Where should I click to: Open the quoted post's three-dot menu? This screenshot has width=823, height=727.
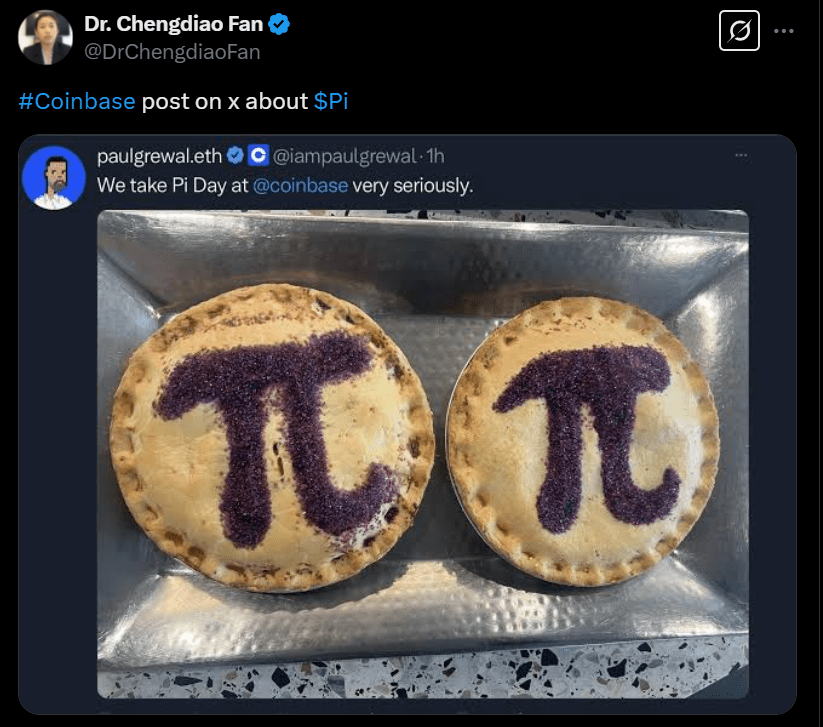coord(740,155)
